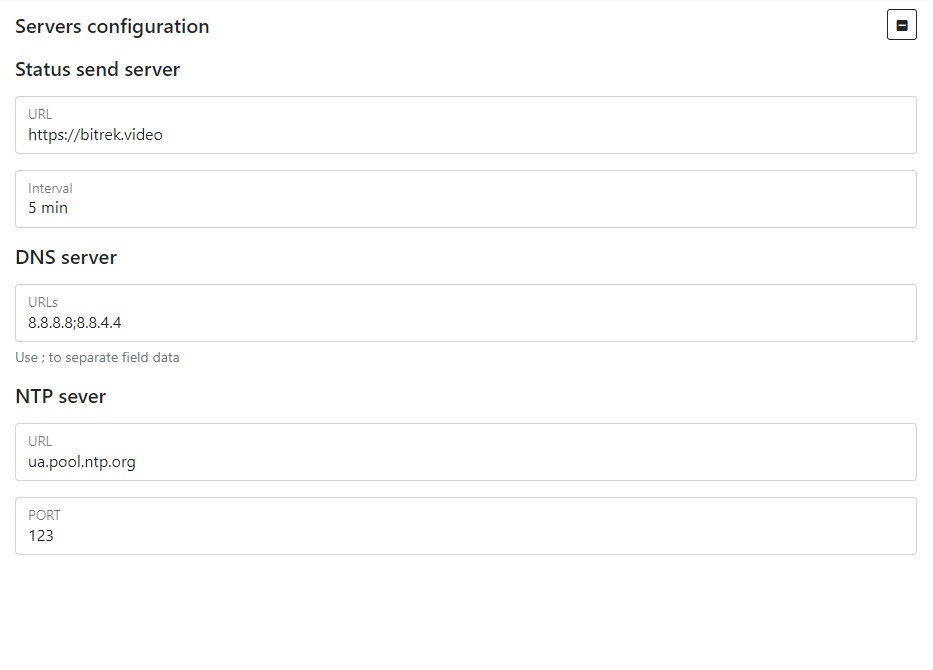Select the NTP server URL field
The image size is (933, 670).
pyautogui.click(x=465, y=452)
